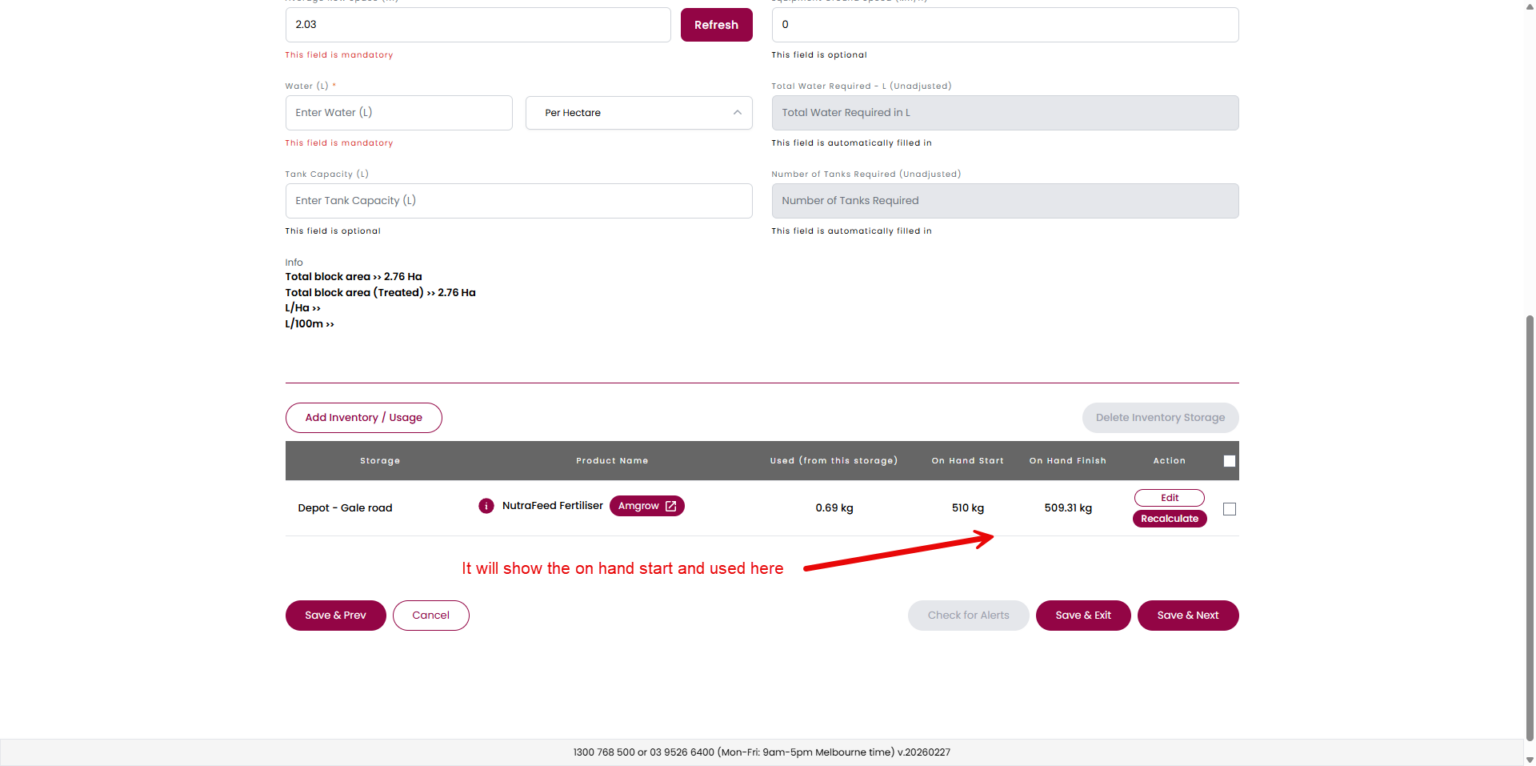
Task: Click the info icon beside NutraFeed Fertiliser
Action: 486,506
